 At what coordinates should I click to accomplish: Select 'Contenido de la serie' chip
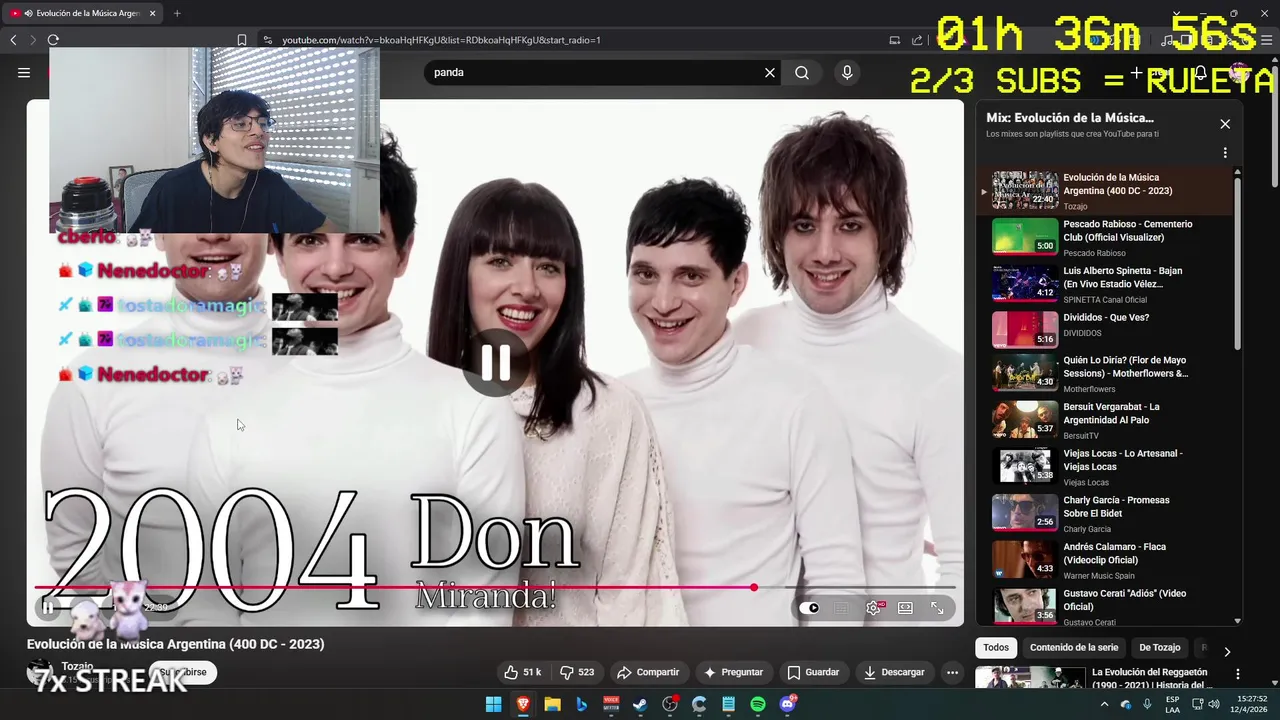pos(1074,647)
